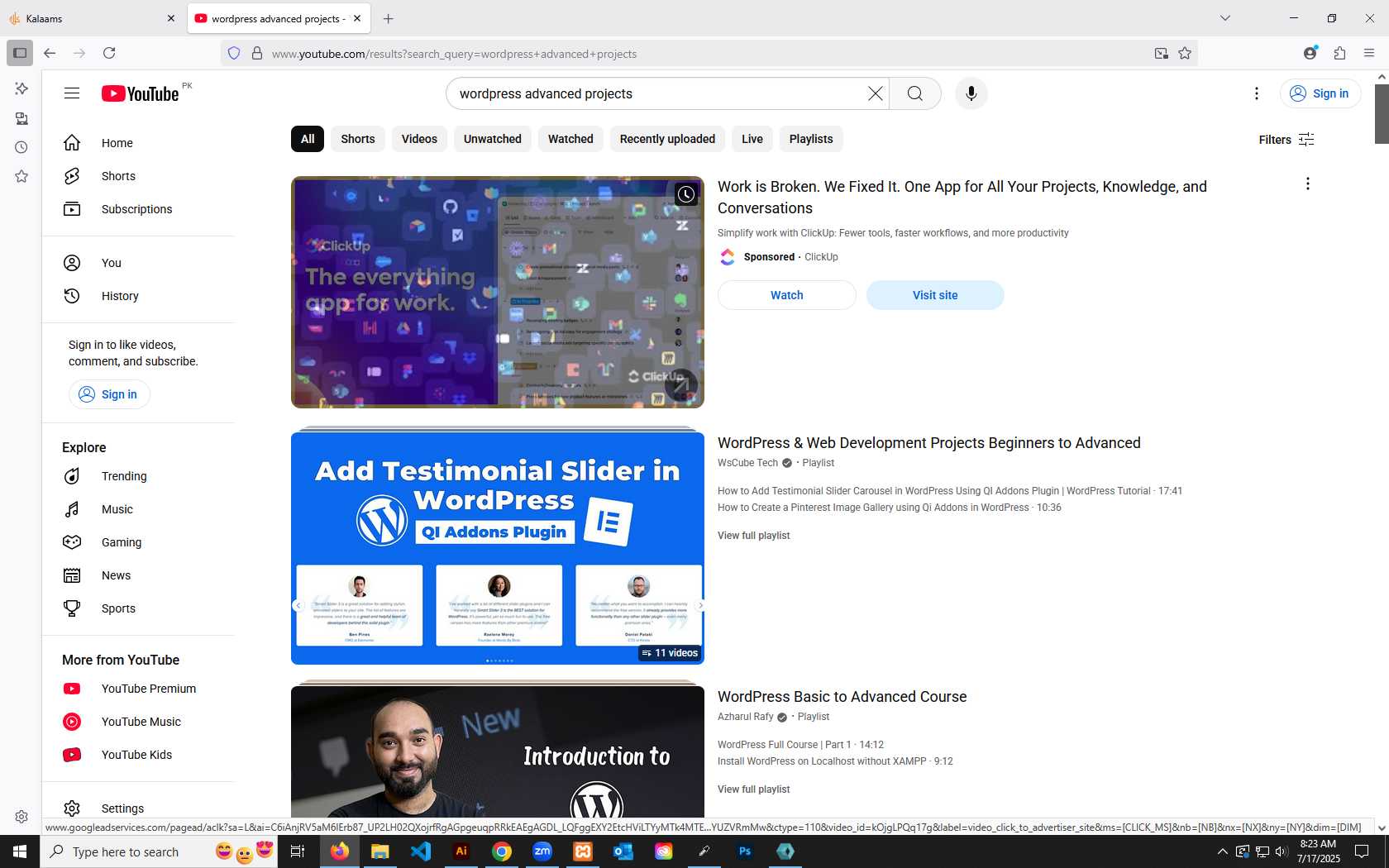Select the Recently uploaded chip
The width and height of the screenshot is (1389, 868).
[x=667, y=139]
